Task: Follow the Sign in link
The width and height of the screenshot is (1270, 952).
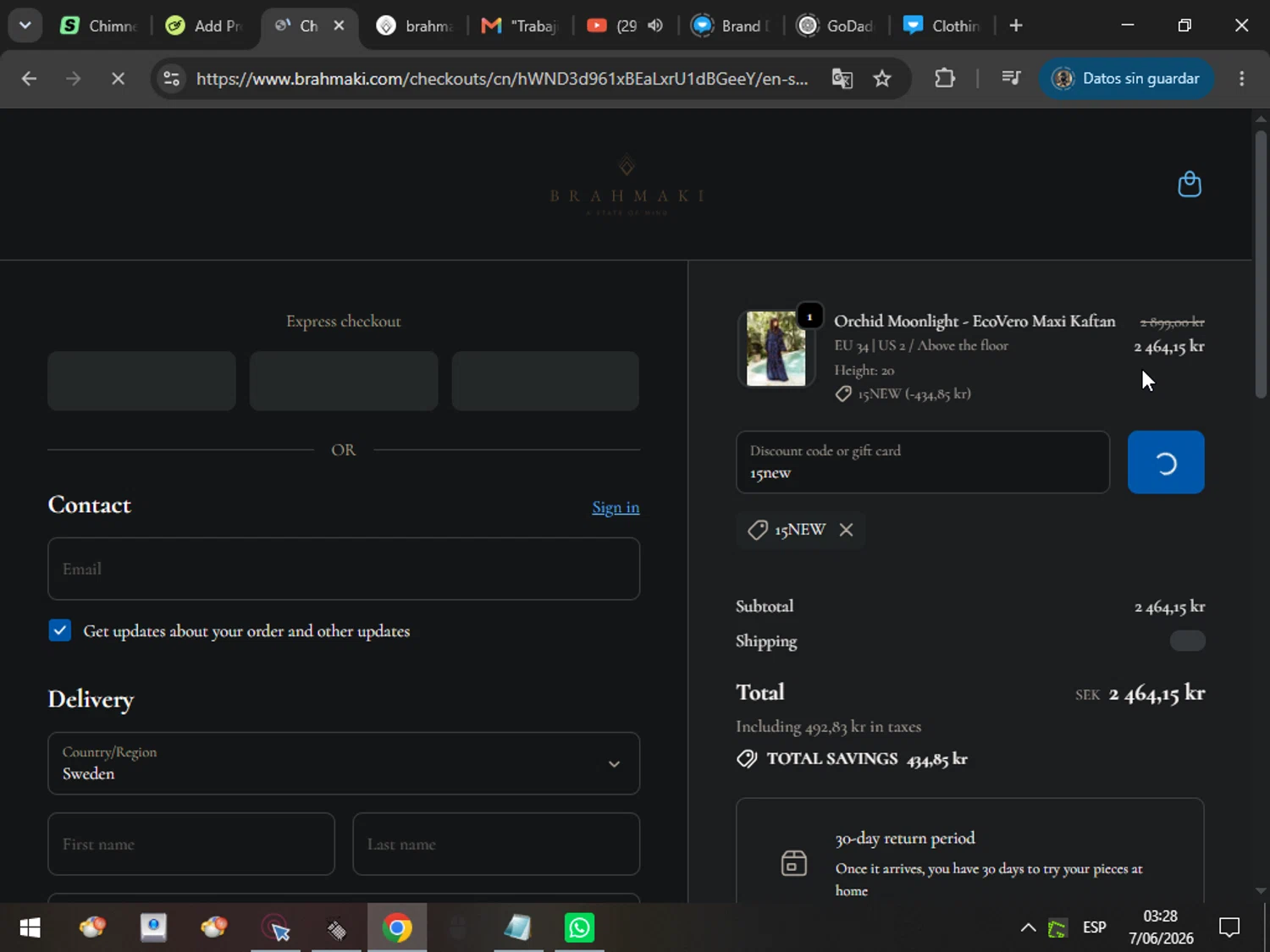Action: pos(616,507)
